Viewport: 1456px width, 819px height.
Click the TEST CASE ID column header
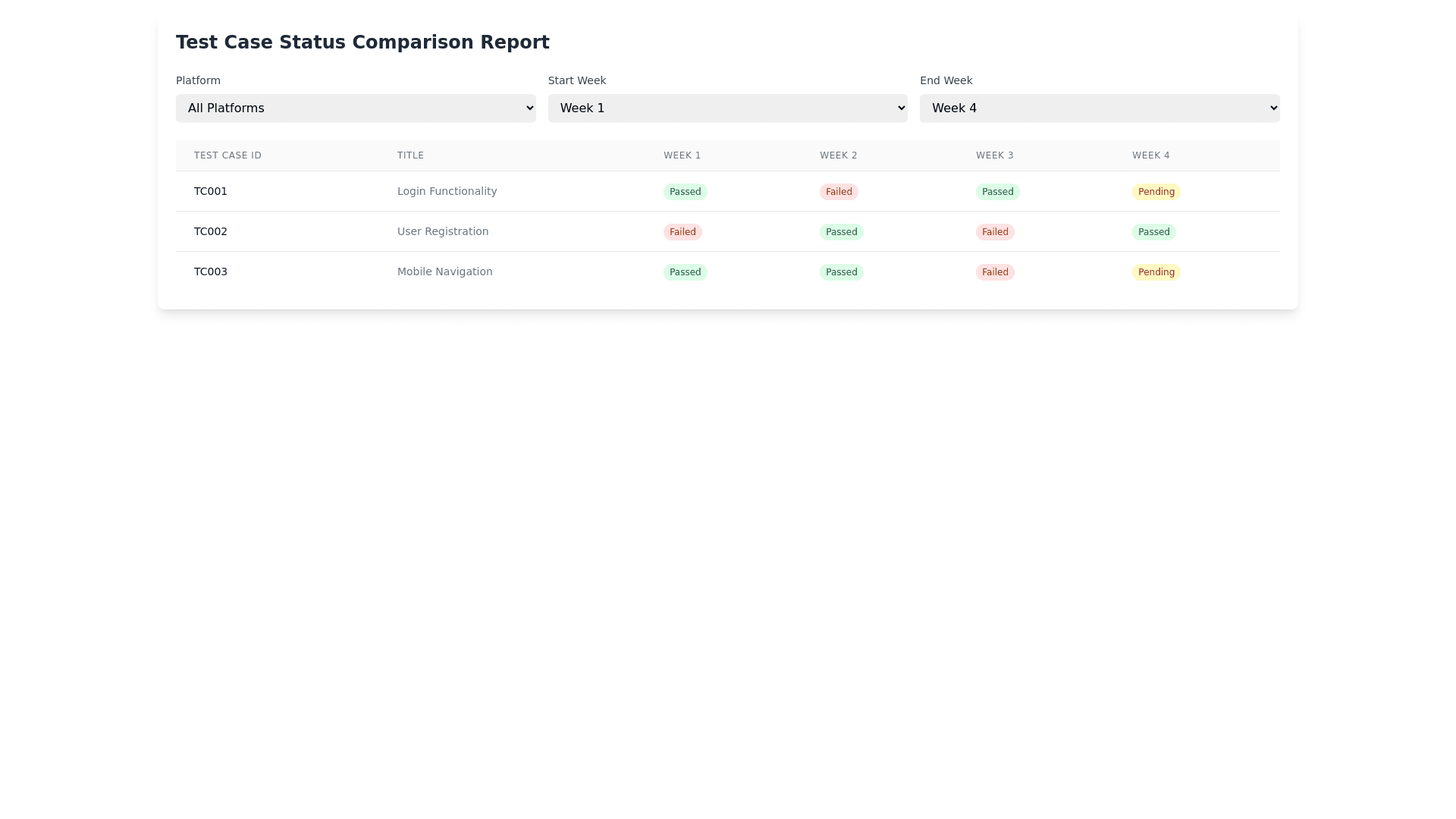[227, 155]
